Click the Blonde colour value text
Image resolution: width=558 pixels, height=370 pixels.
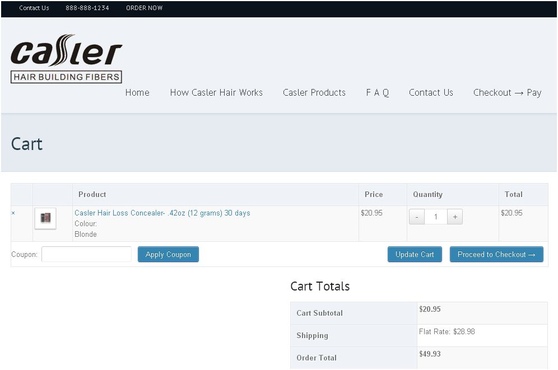pyautogui.click(x=86, y=234)
